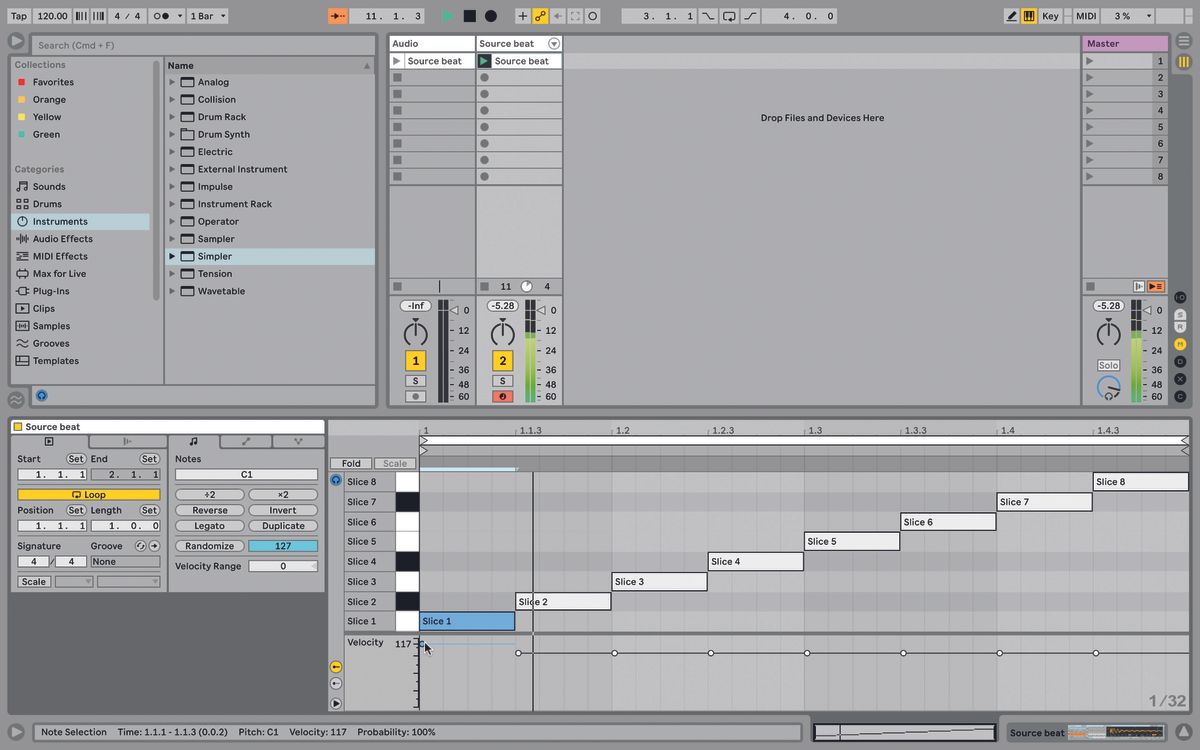
Task: Solo the Master track
Action: [x=1108, y=364]
